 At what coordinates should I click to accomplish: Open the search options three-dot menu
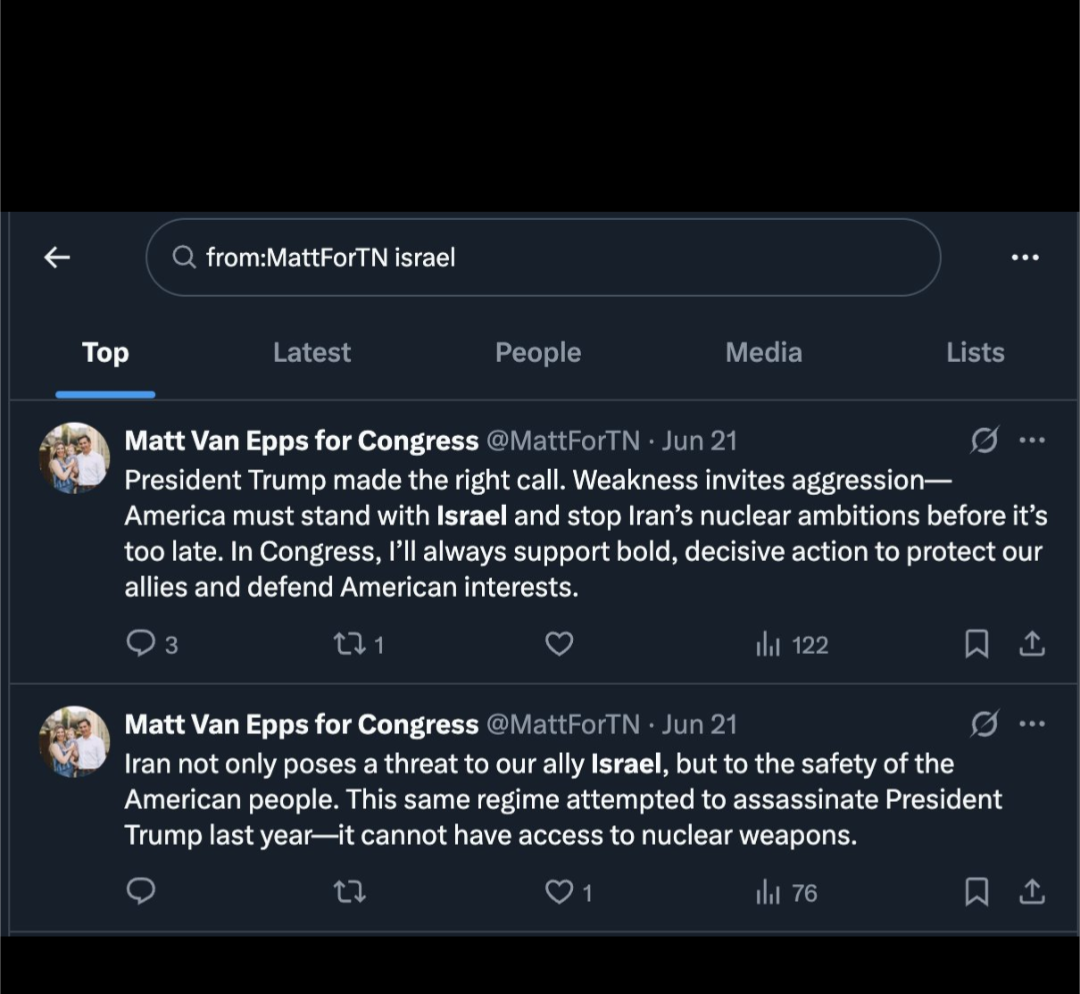pos(1025,257)
